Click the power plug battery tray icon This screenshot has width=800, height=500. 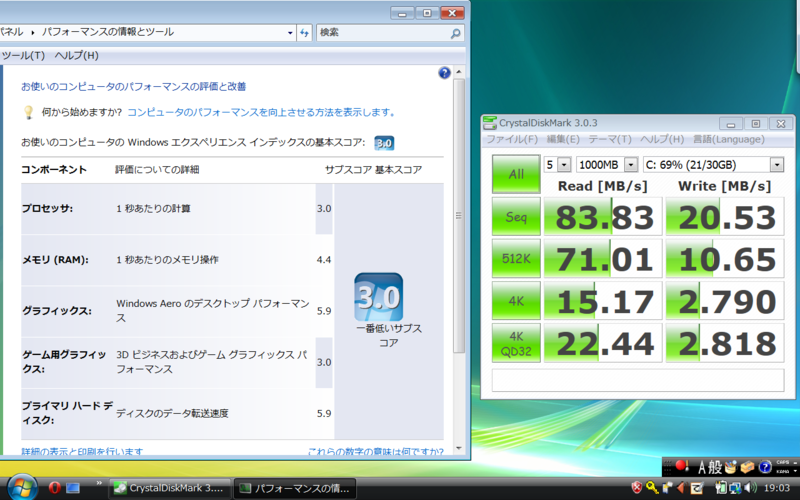point(721,488)
